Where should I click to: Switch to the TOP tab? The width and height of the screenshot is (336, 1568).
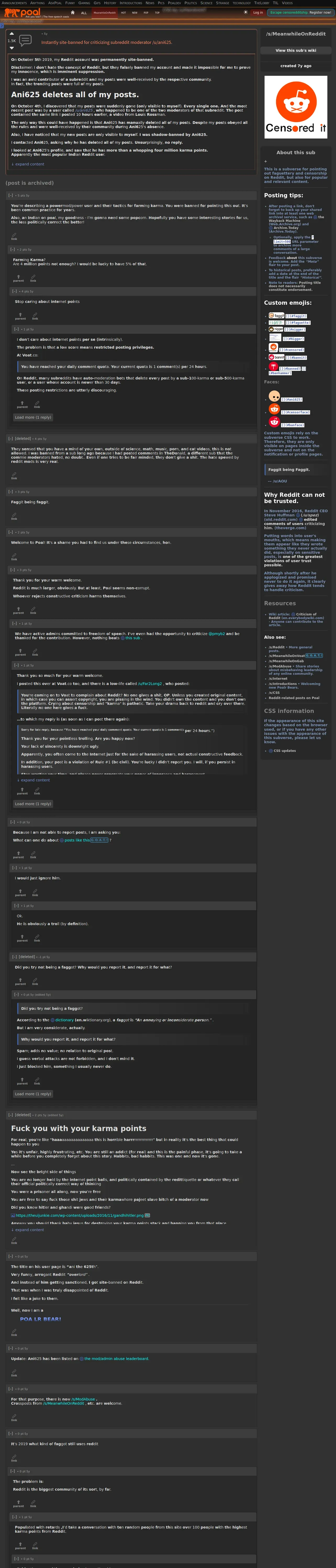pyautogui.click(x=157, y=12)
